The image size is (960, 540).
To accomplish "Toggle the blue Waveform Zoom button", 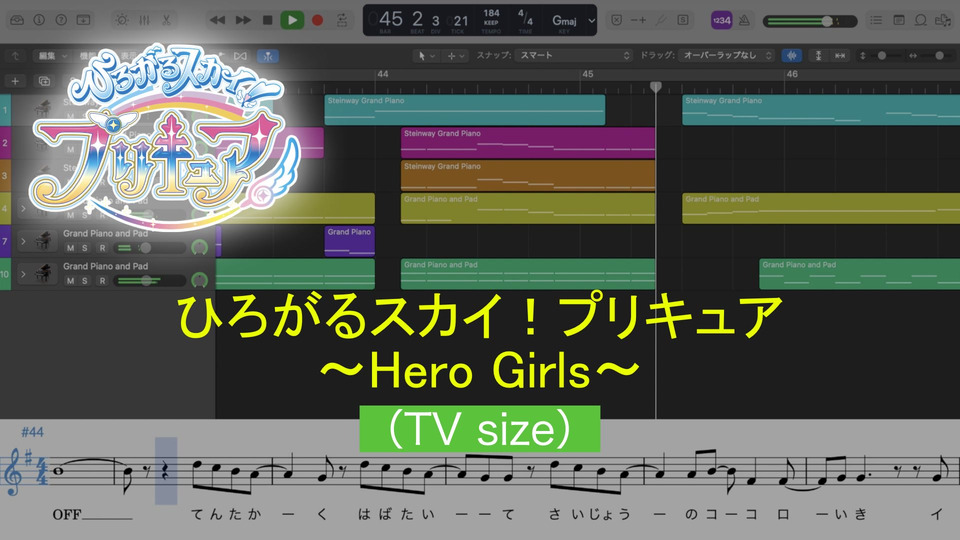I will (x=792, y=56).
